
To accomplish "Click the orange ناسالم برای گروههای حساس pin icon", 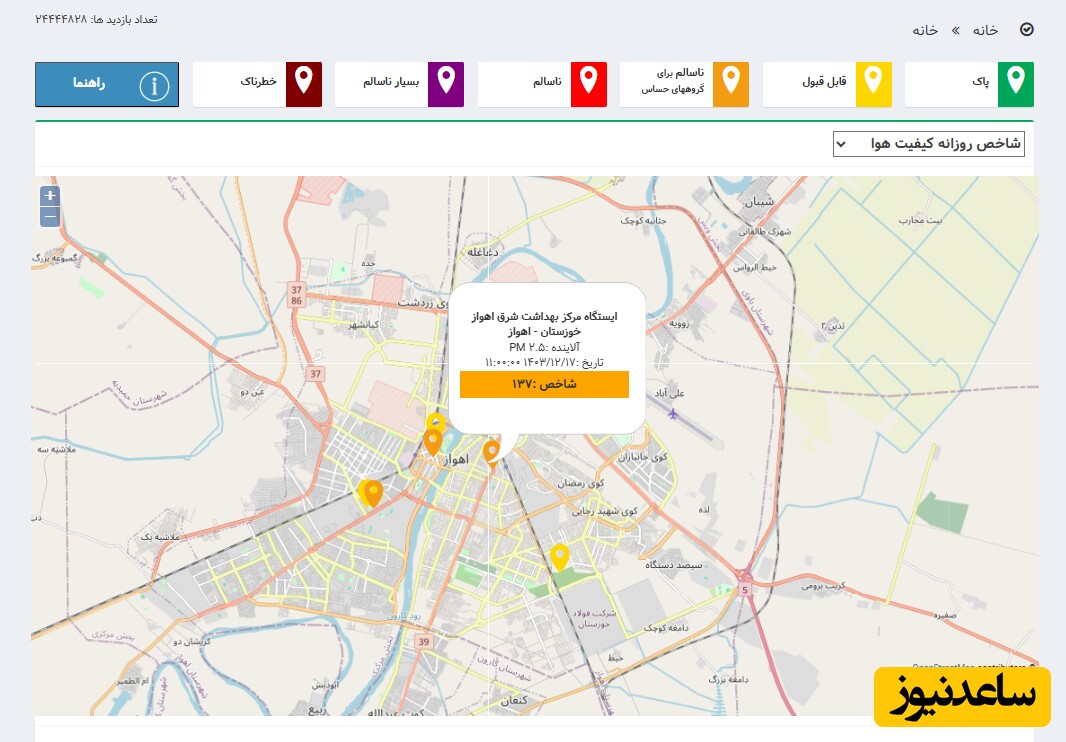I will pos(731,84).
